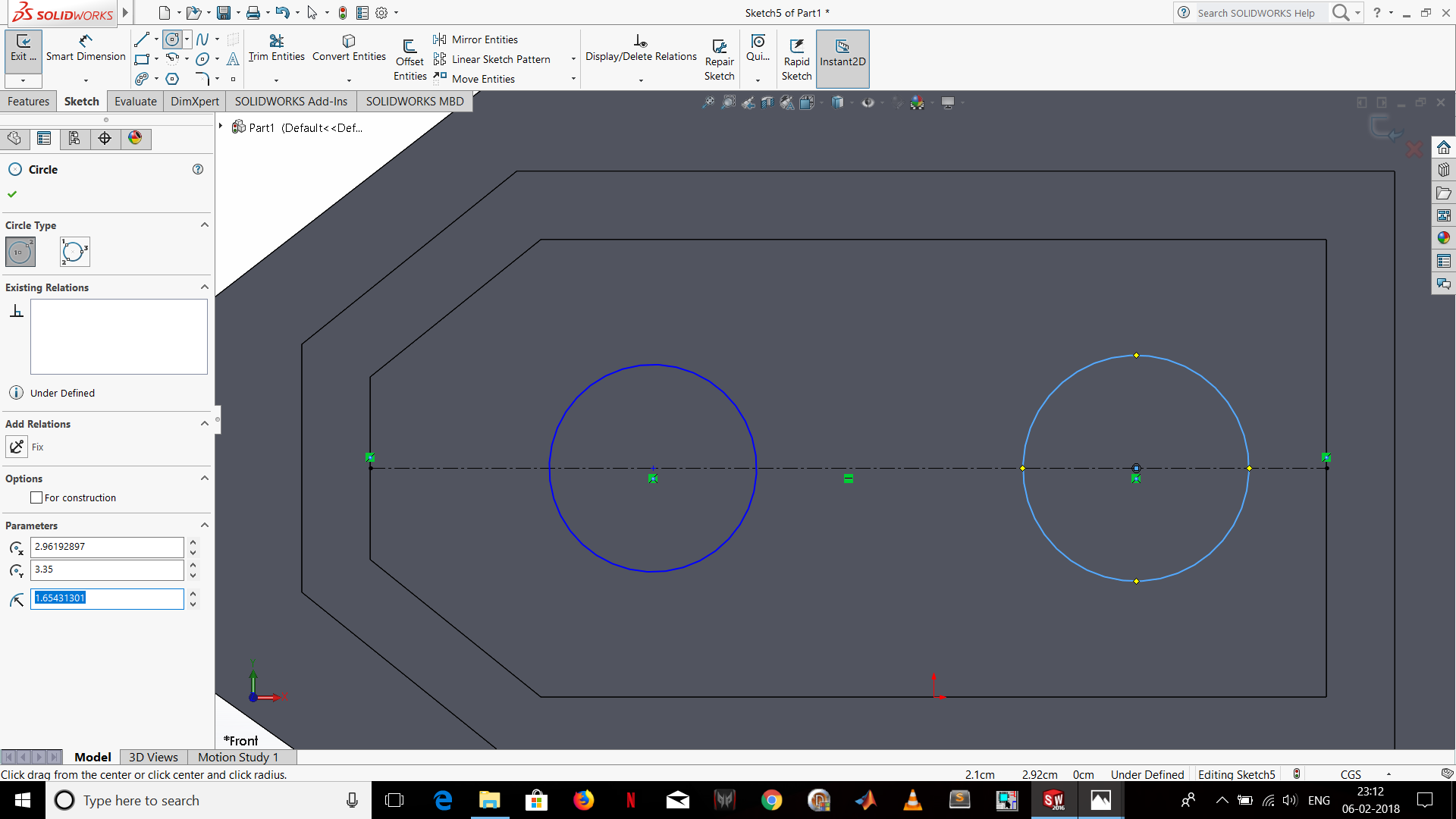The height and width of the screenshot is (819, 1456).
Task: Collapse the Existing Relations section
Action: pyautogui.click(x=204, y=287)
